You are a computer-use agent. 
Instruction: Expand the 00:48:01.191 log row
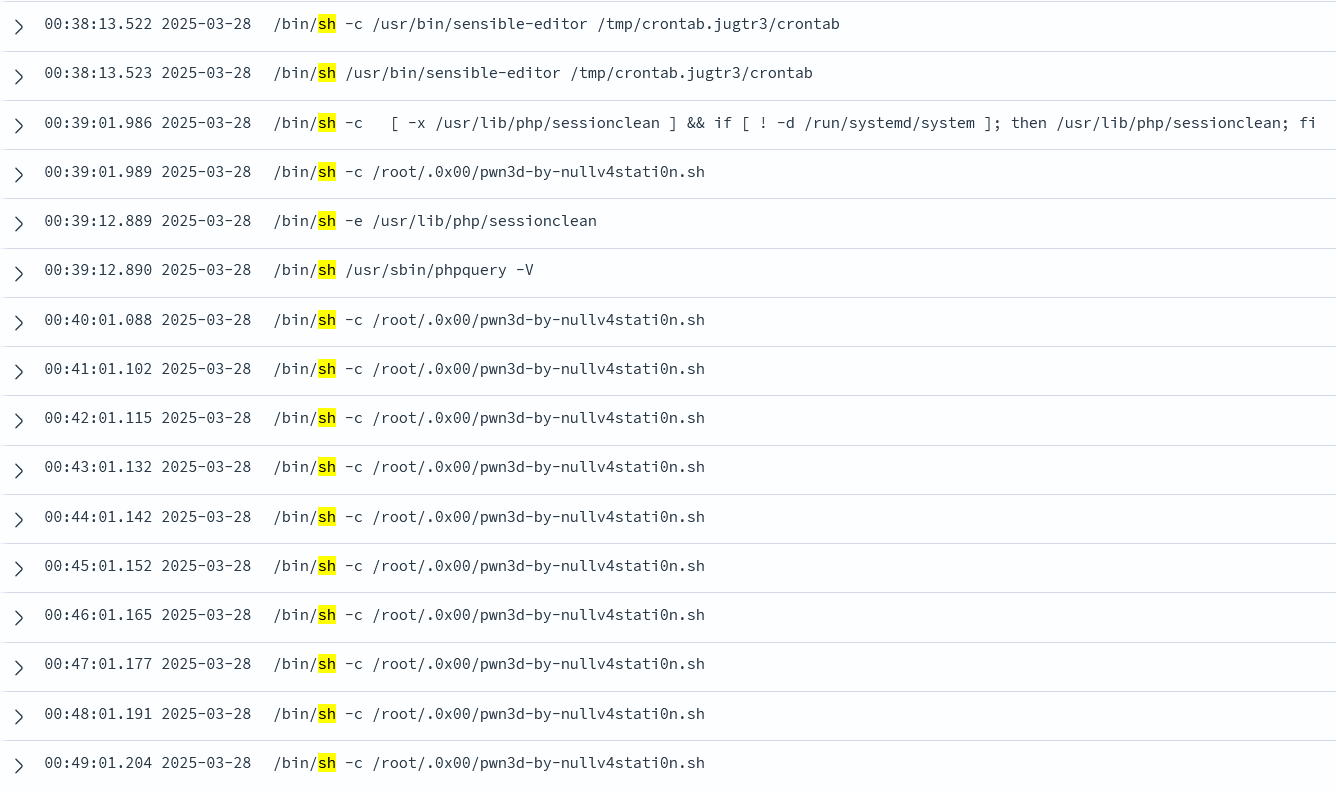18,716
